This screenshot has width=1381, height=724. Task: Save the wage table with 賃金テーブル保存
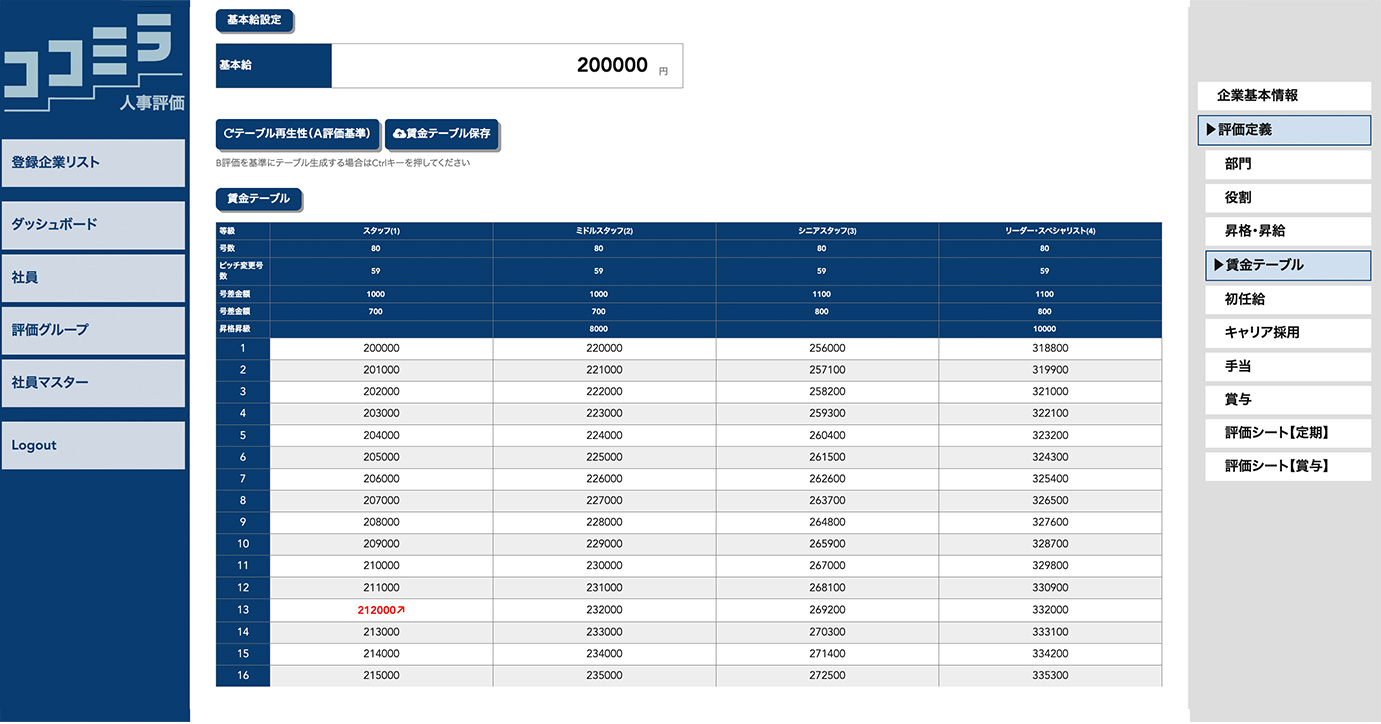(x=441, y=133)
